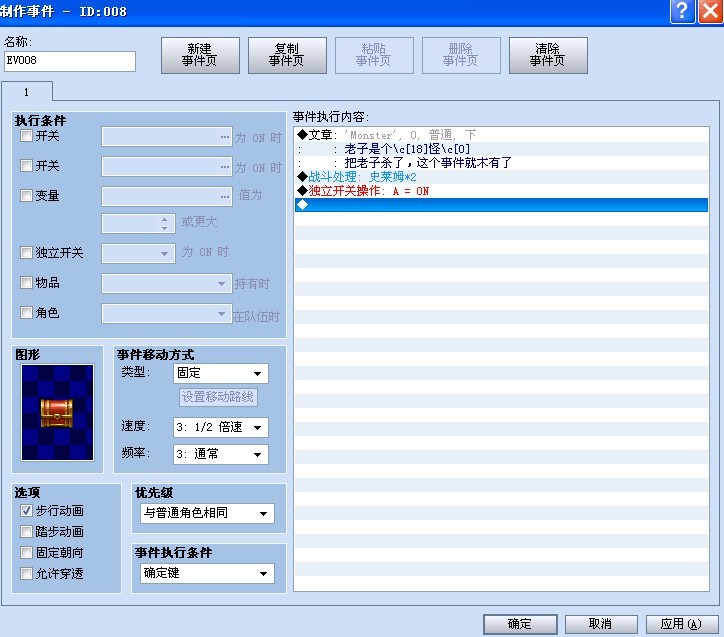Image resolution: width=724 pixels, height=637 pixels.
Task: Click the second 开关 selector ellipsis field
Action: click(166, 167)
